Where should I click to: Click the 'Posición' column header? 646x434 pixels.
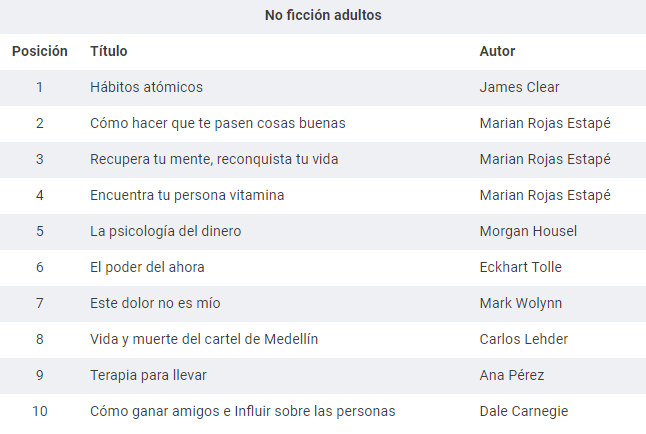(40, 51)
